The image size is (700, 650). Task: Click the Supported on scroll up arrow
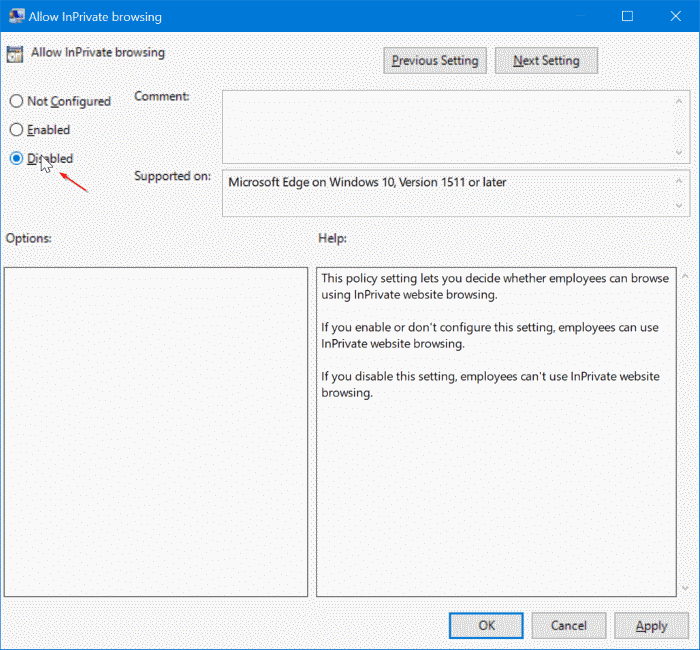[680, 180]
